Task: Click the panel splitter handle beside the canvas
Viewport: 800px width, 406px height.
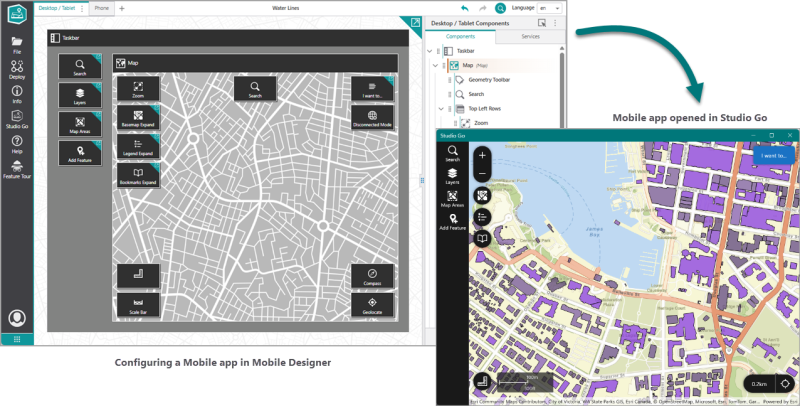Action: pyautogui.click(x=422, y=180)
